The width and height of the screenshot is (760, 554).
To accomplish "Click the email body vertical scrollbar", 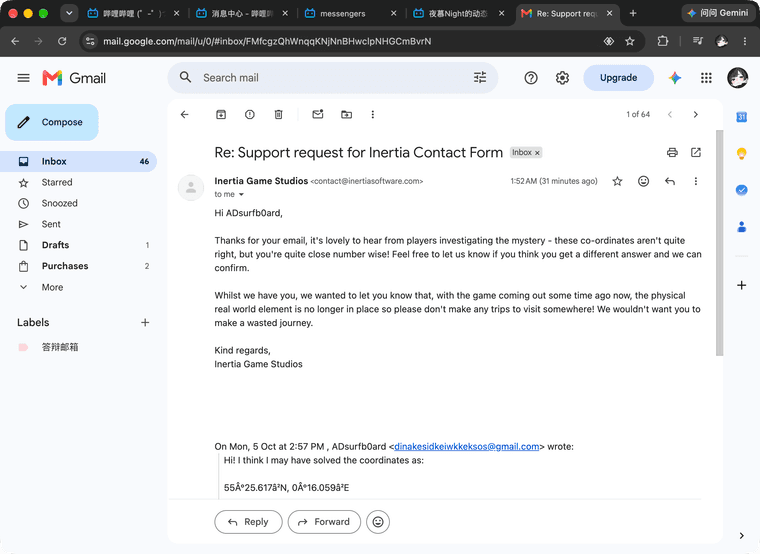I will click(719, 242).
